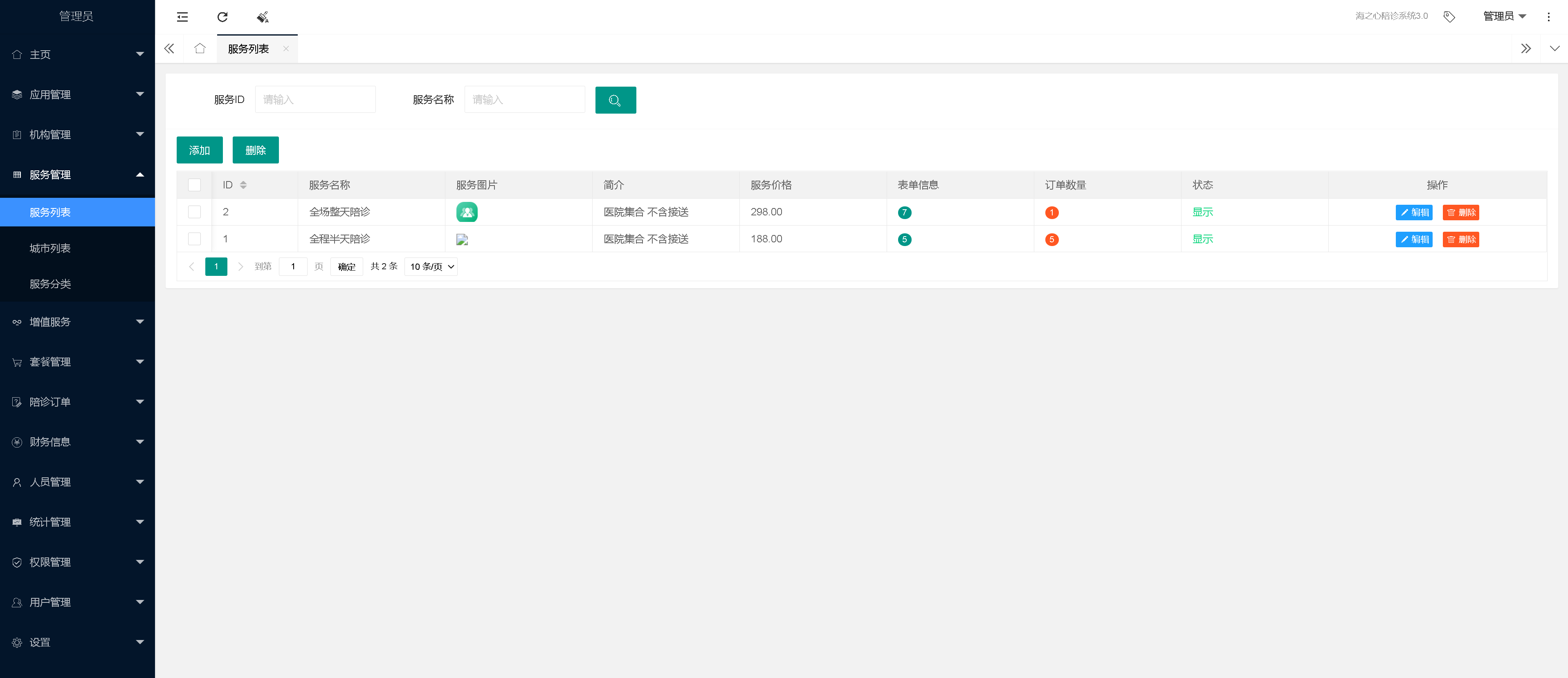Expand the 陪诊订单 sidebar menu

(x=77, y=402)
